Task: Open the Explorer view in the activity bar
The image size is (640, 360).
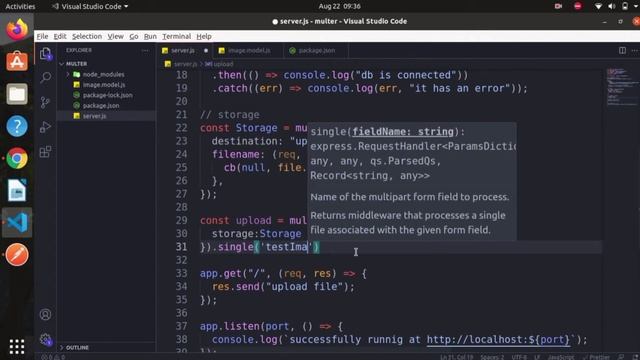Action: [x=46, y=53]
